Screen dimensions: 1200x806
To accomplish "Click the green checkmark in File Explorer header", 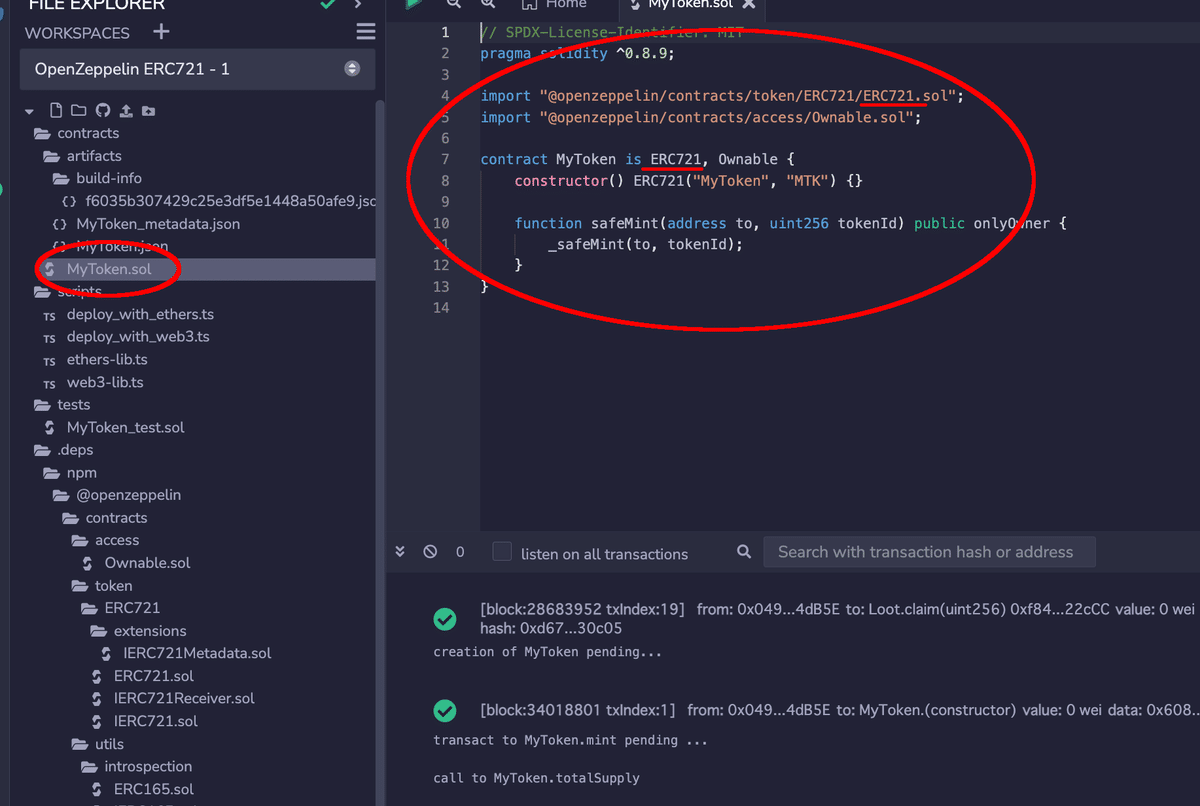I will pos(328,5).
